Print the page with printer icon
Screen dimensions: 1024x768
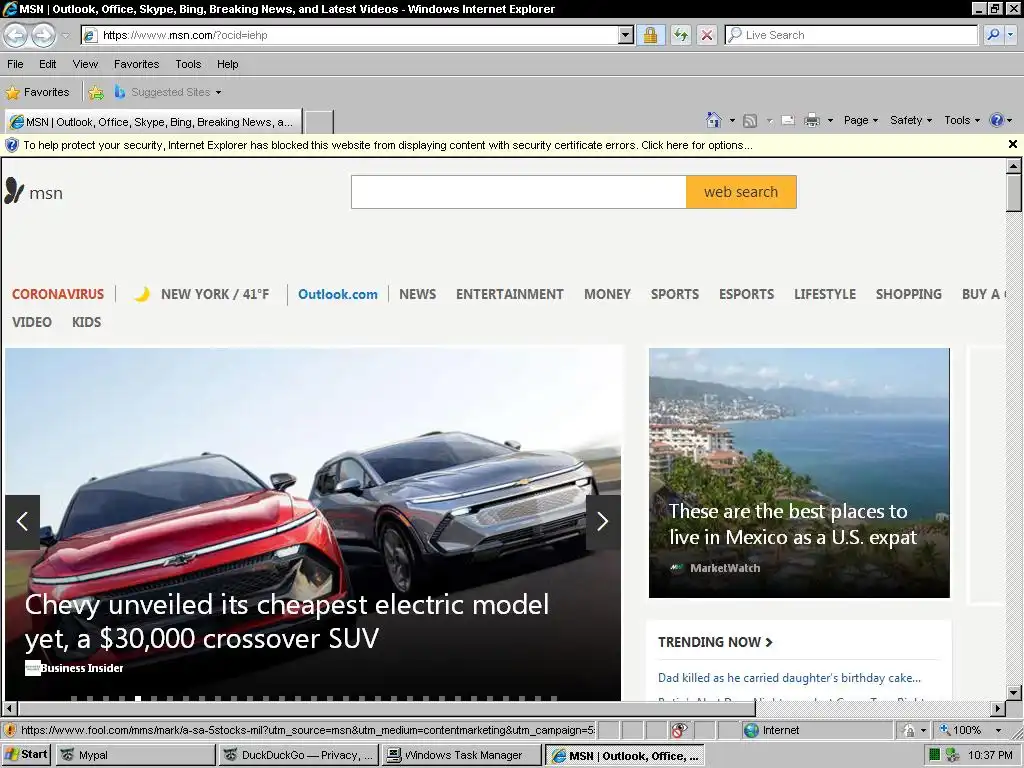(x=812, y=120)
